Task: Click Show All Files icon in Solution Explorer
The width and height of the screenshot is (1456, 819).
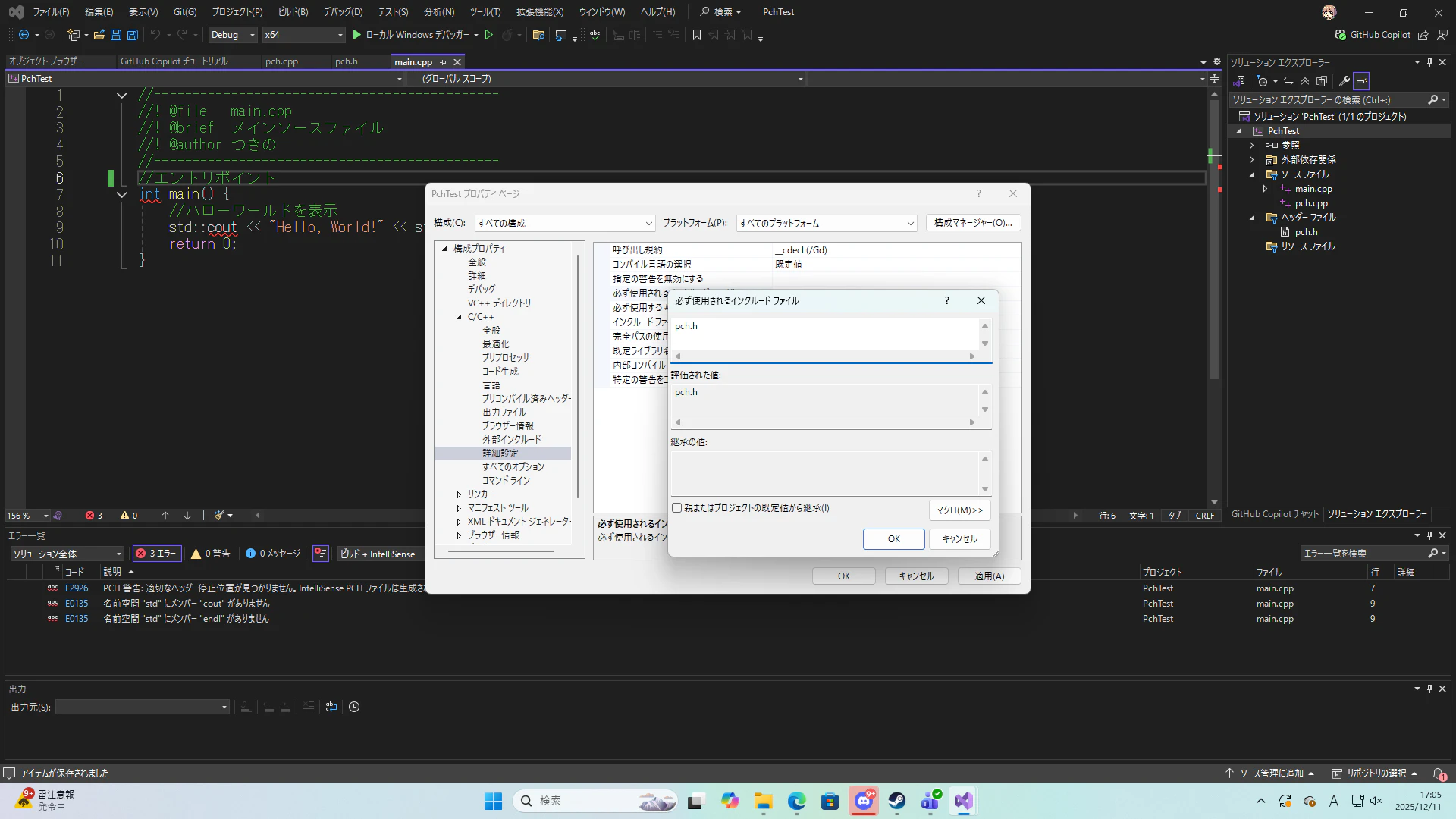Action: [1322, 81]
